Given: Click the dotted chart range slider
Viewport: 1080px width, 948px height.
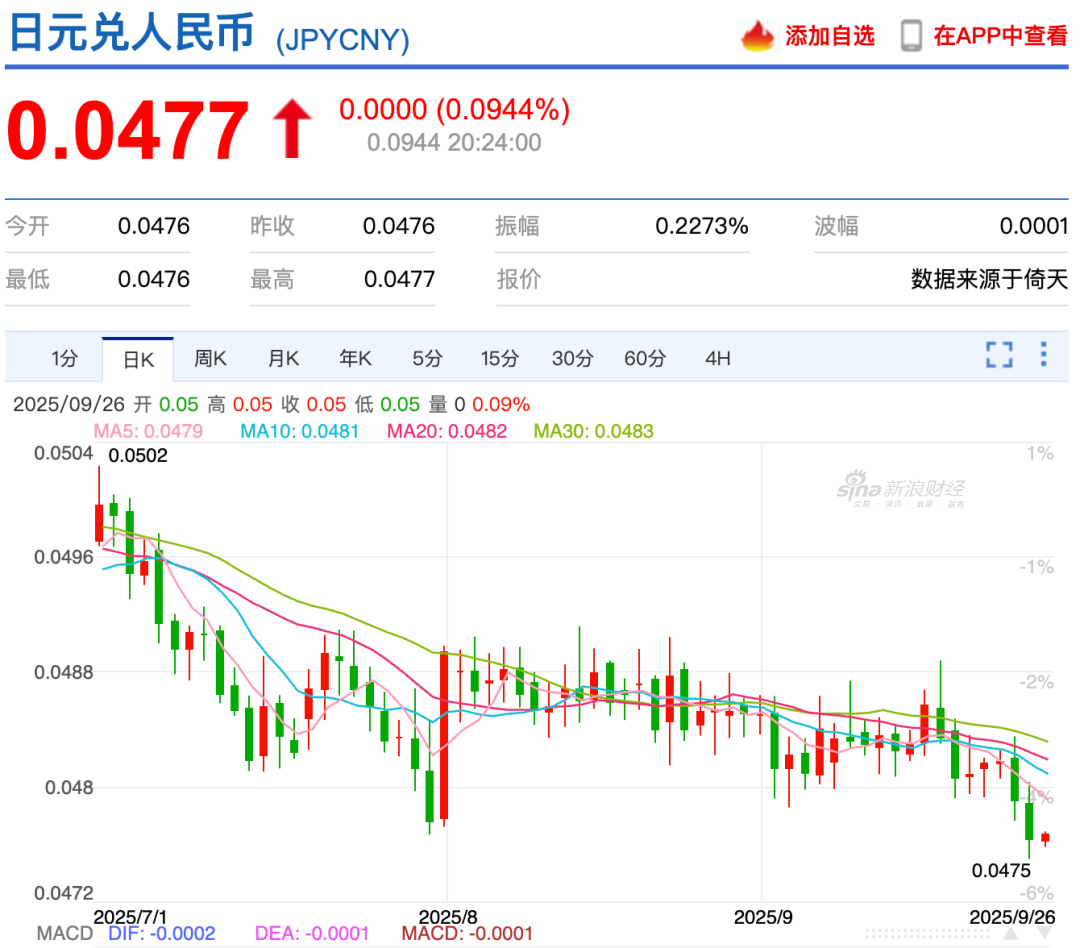Looking at the screenshot, I should click(927, 934).
